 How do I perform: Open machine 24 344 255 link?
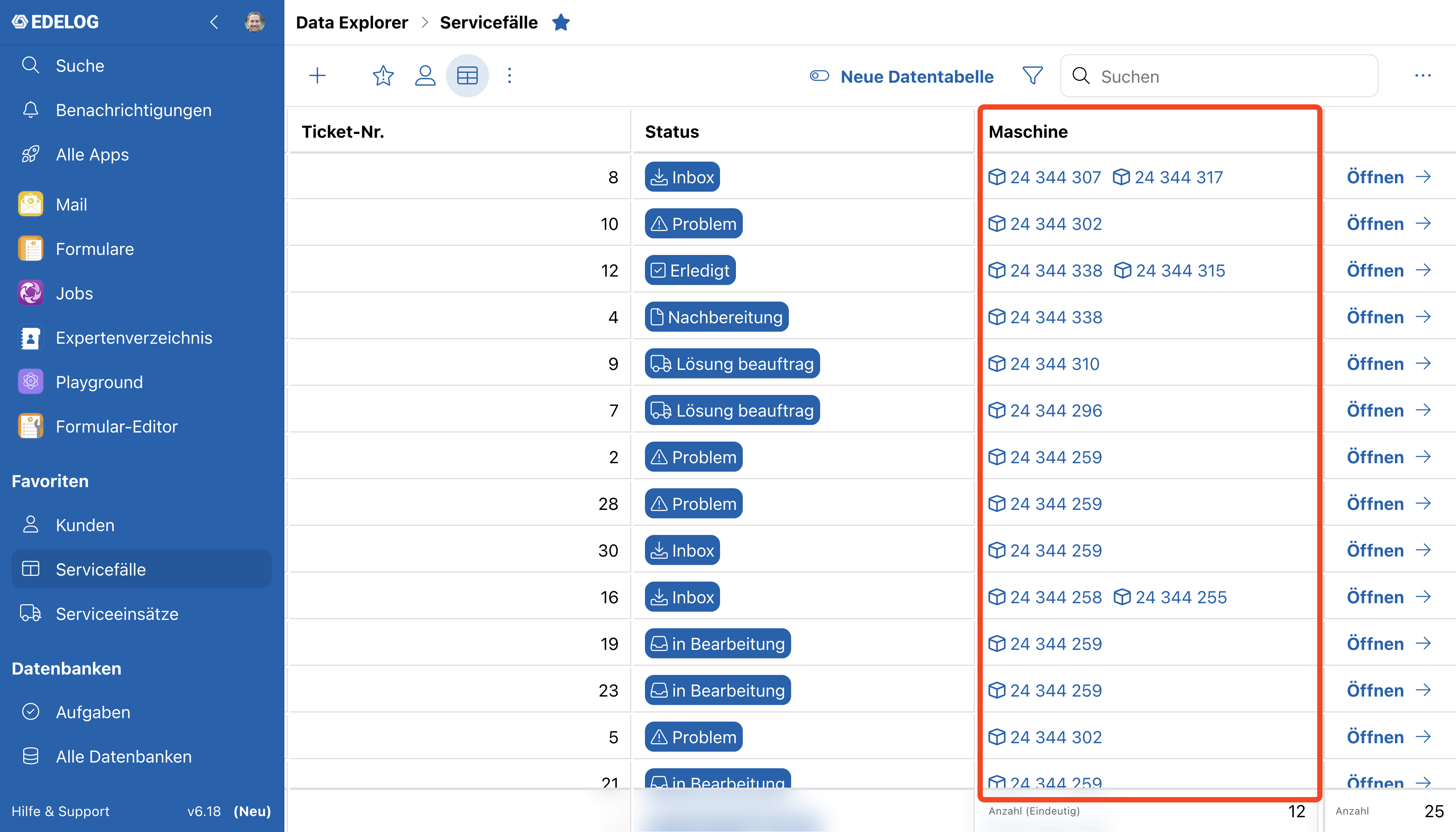1170,596
